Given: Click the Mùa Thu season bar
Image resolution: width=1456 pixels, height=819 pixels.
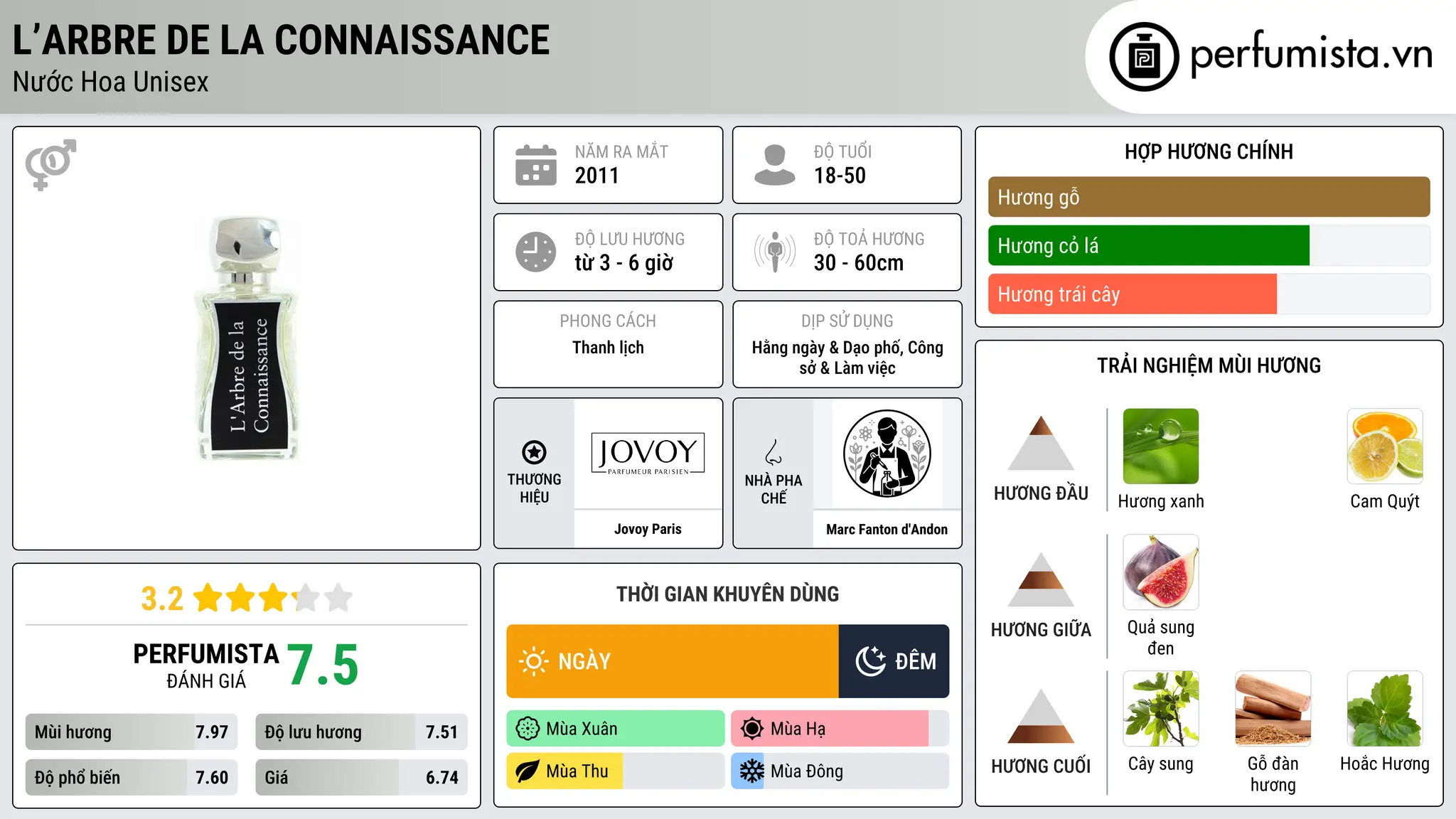Looking at the screenshot, I should [x=616, y=771].
